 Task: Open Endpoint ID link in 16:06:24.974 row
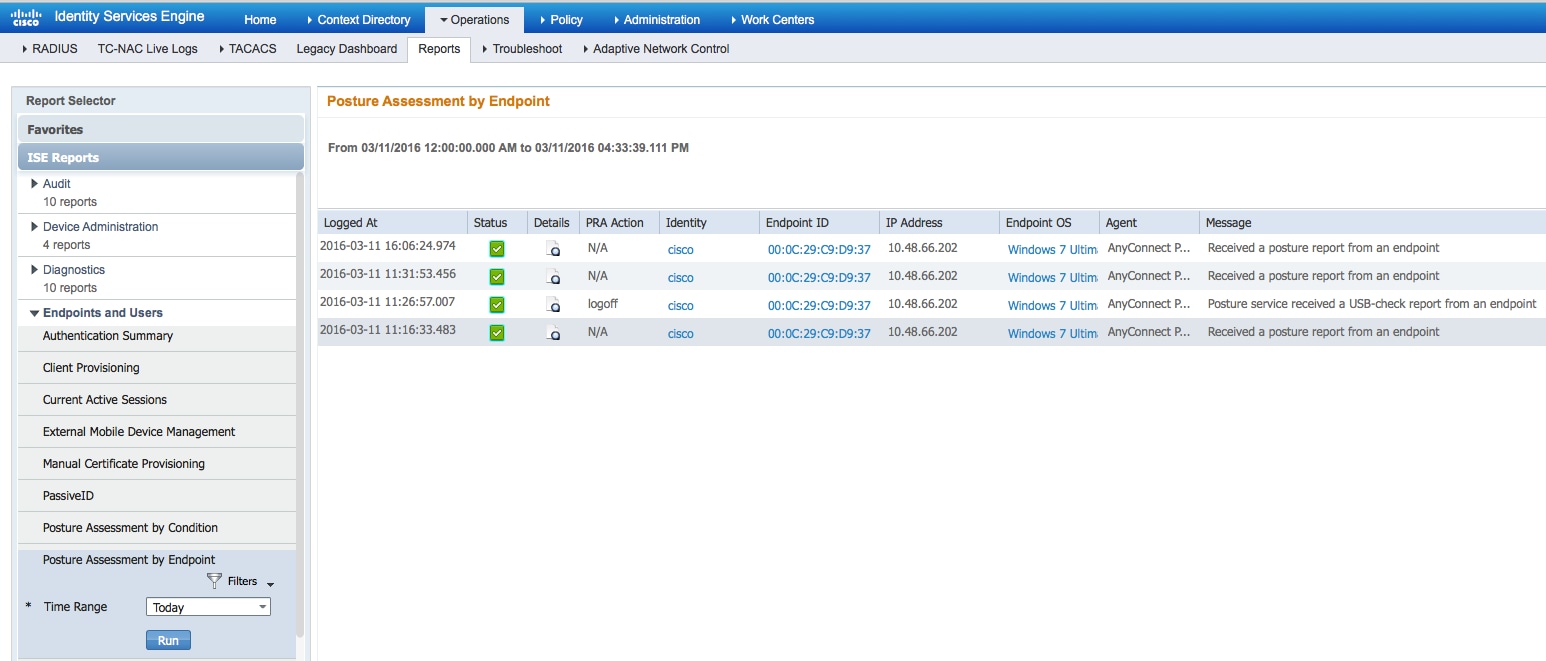(x=819, y=250)
